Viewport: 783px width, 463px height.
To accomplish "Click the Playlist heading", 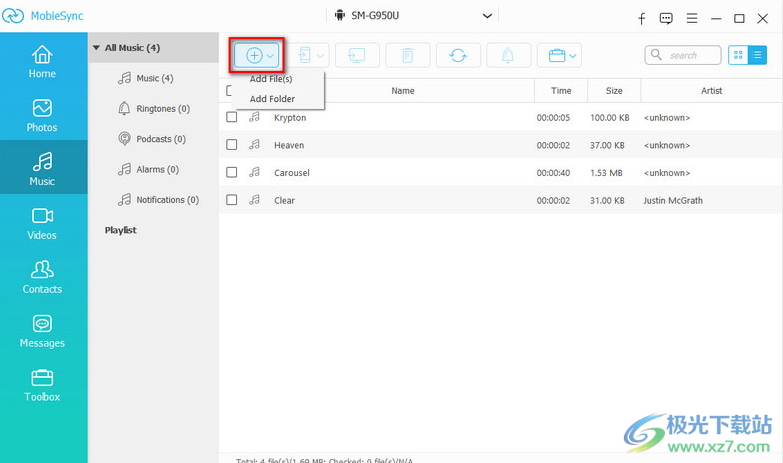I will point(120,230).
